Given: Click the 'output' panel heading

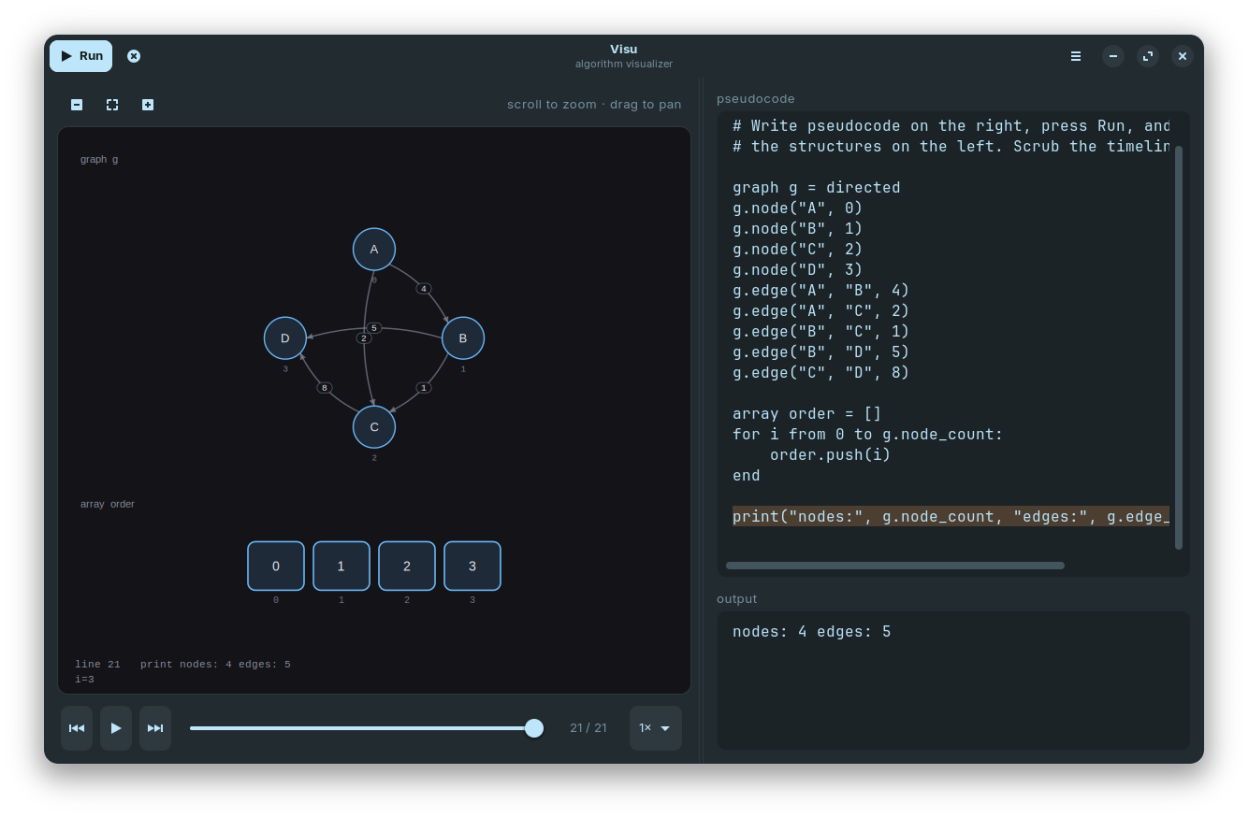Looking at the screenshot, I should [737, 599].
